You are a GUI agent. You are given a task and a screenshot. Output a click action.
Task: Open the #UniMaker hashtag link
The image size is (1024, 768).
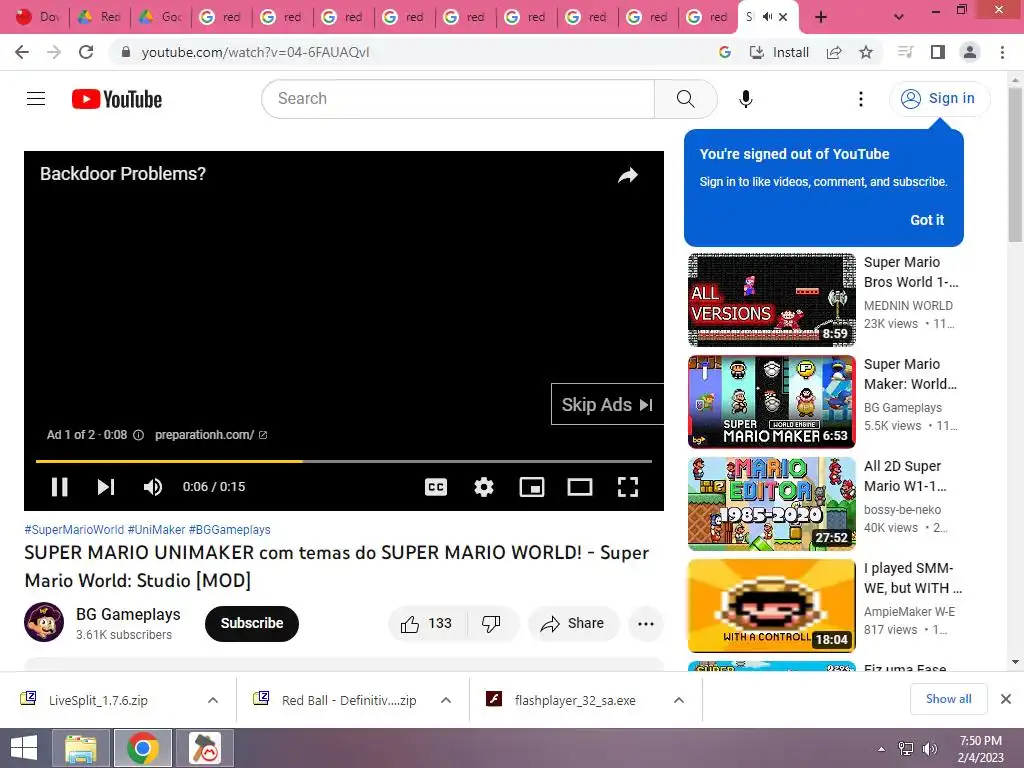point(156,530)
